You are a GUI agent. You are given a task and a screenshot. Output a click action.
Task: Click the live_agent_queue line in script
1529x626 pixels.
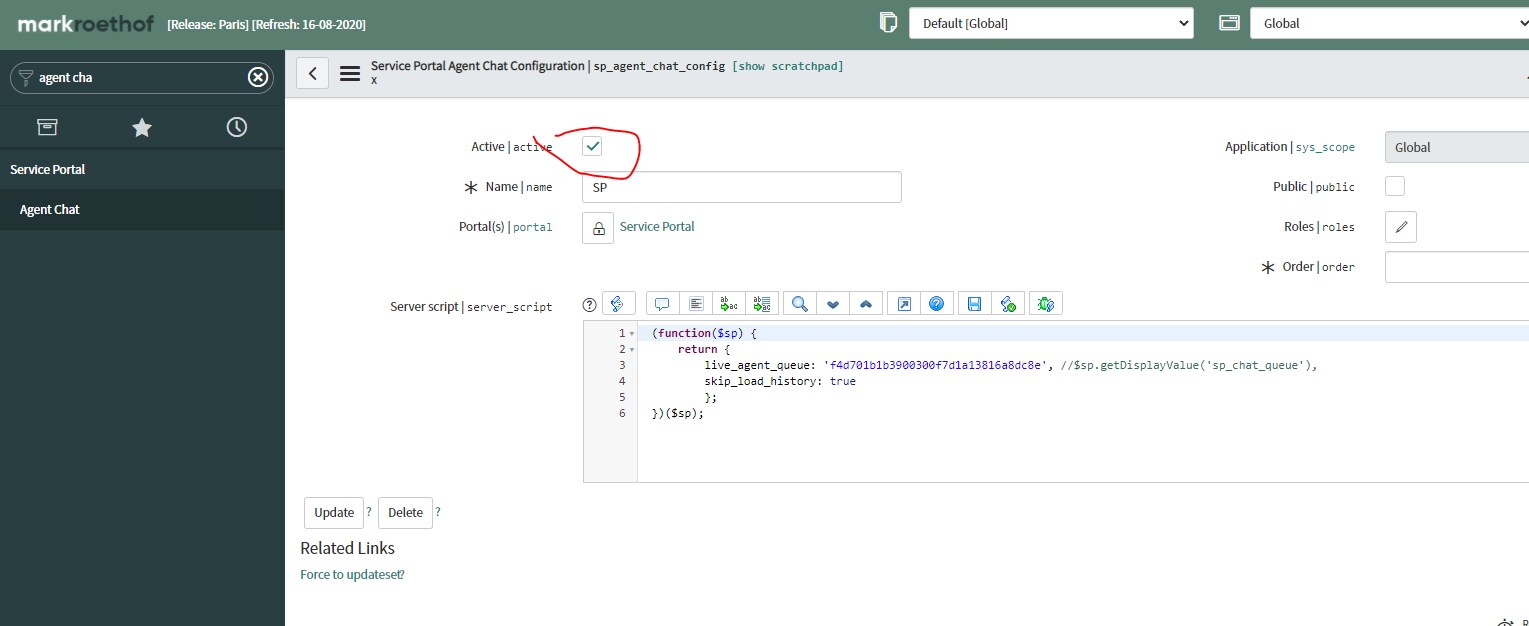pos(1011,365)
